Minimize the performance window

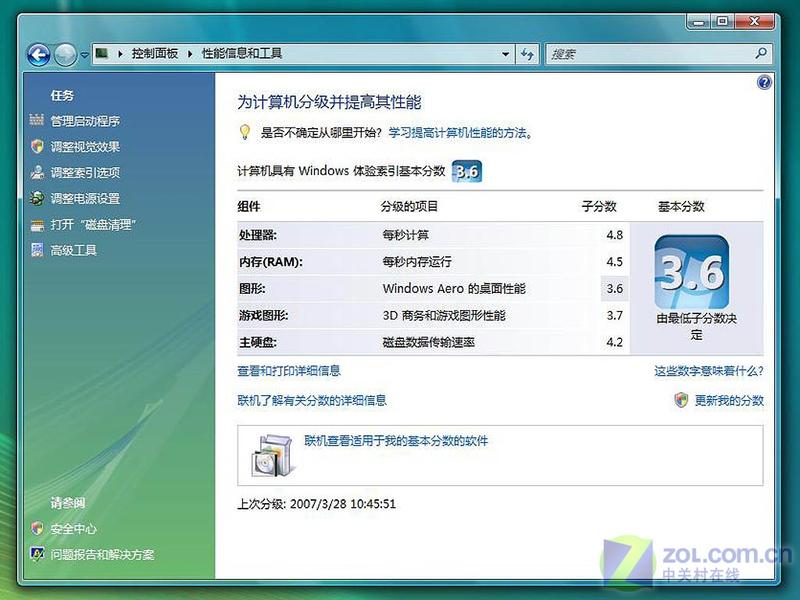[699, 22]
